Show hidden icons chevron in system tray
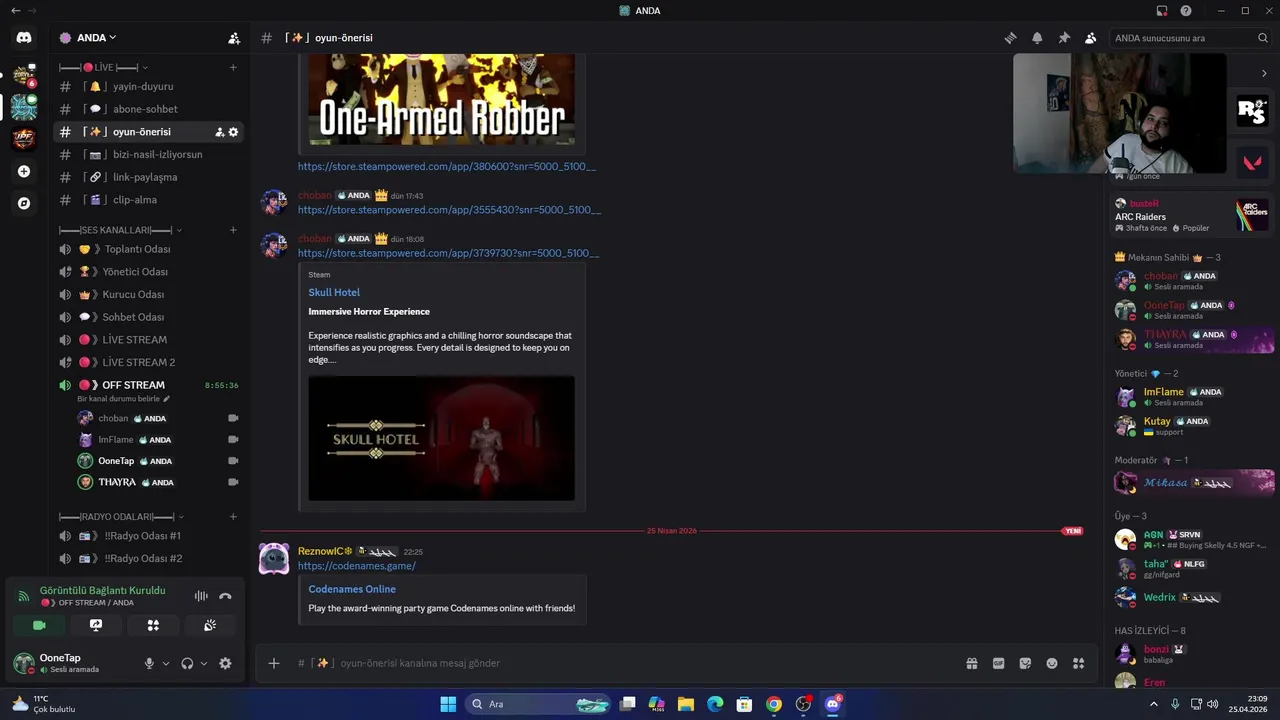This screenshot has height=720, width=1280. point(1153,704)
